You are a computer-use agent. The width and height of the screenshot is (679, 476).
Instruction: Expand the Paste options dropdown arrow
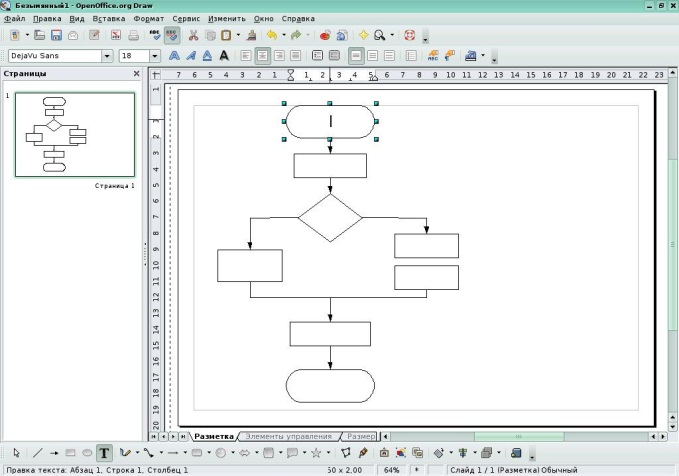(238, 35)
